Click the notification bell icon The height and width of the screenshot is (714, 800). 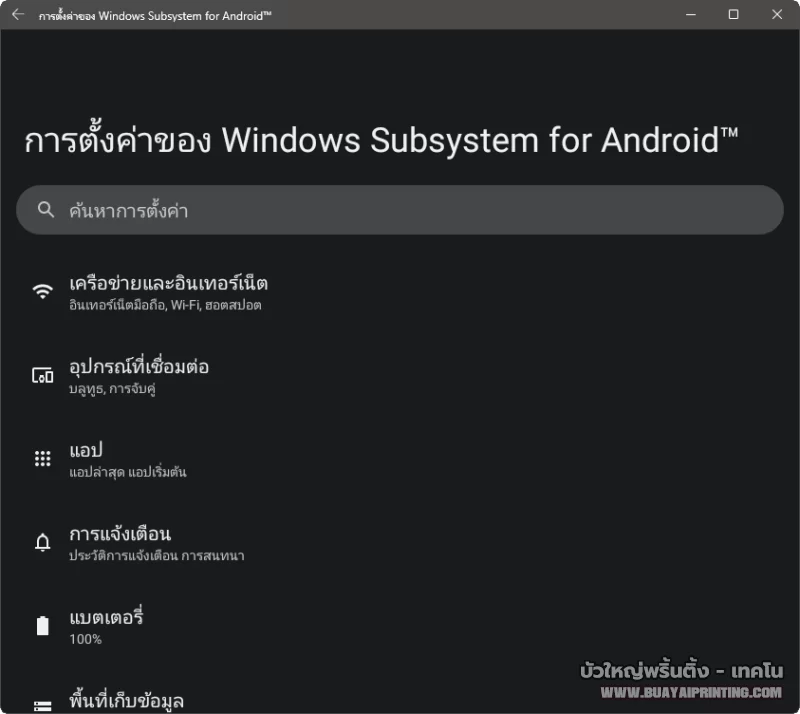(x=42, y=543)
